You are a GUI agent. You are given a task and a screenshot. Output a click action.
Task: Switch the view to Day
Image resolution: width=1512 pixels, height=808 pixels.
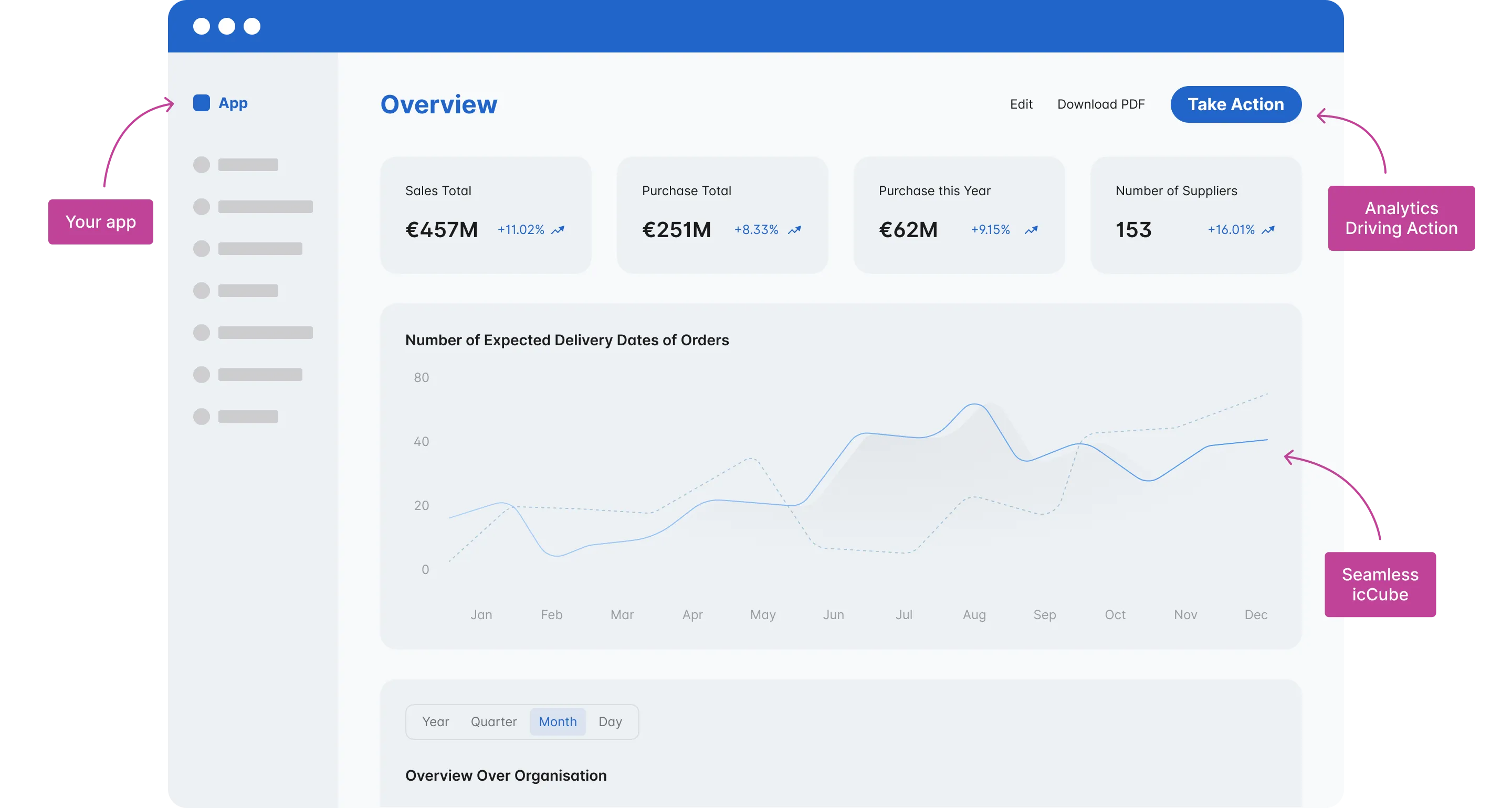[x=611, y=722]
